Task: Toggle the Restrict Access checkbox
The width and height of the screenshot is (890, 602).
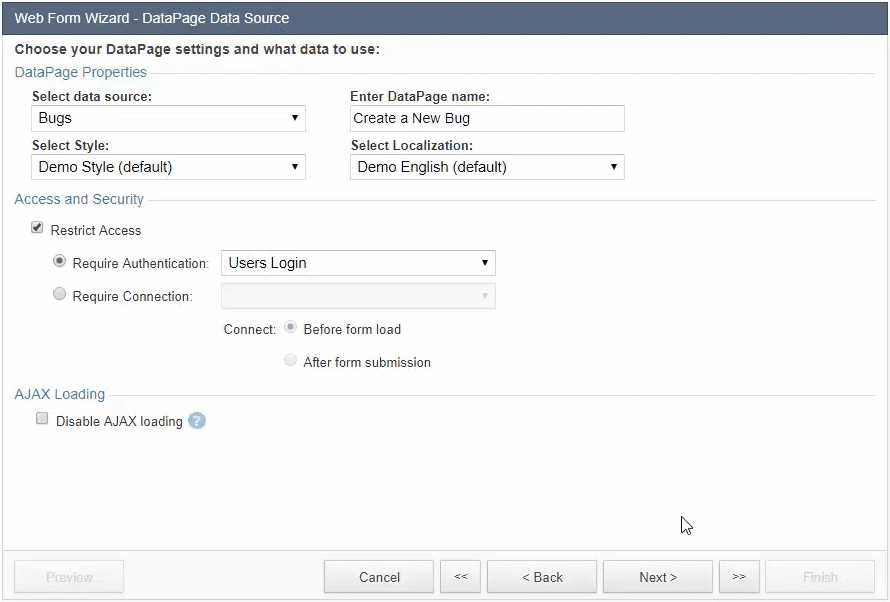Action: 38,229
